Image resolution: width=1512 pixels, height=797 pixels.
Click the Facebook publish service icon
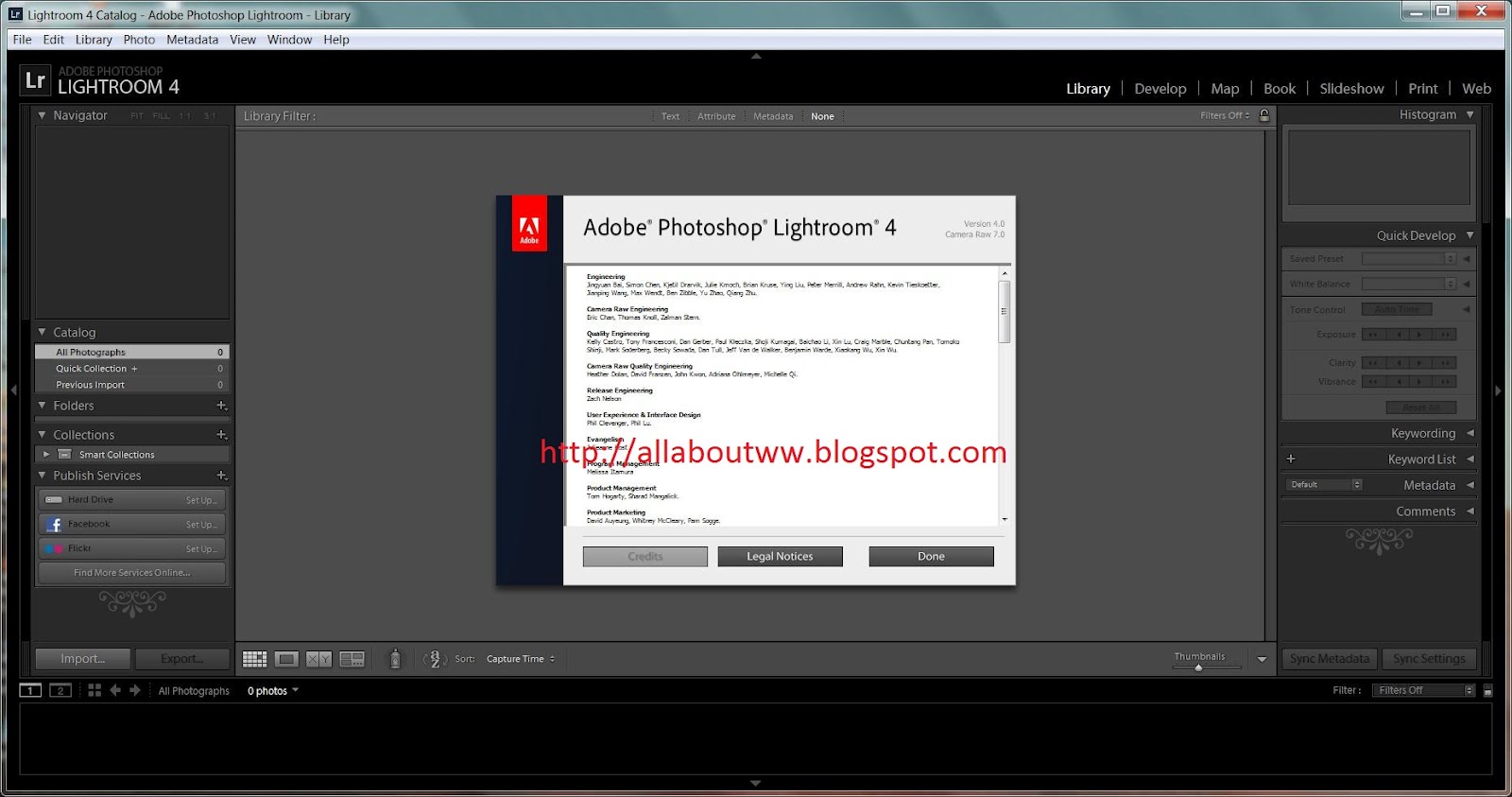point(53,525)
